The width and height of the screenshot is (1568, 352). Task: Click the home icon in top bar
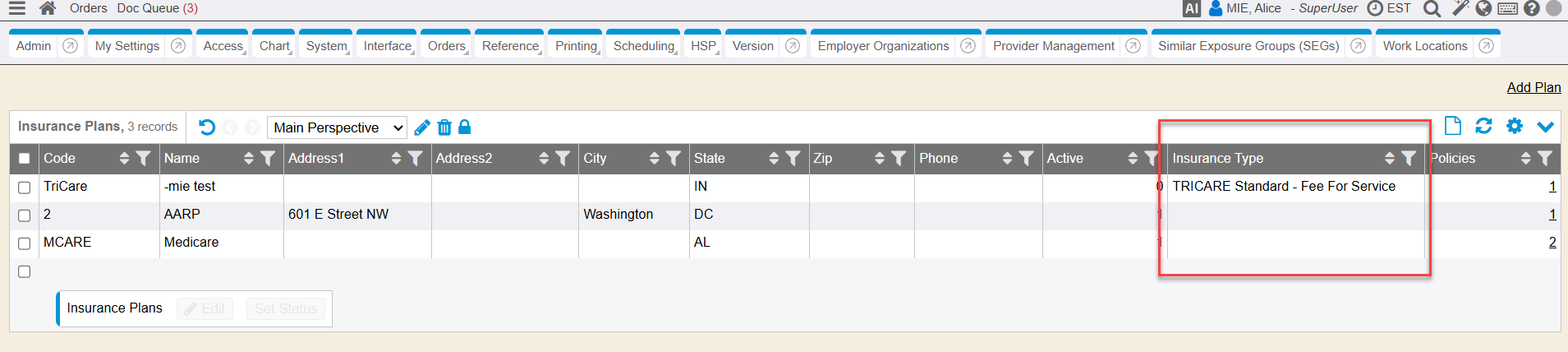pos(48,8)
